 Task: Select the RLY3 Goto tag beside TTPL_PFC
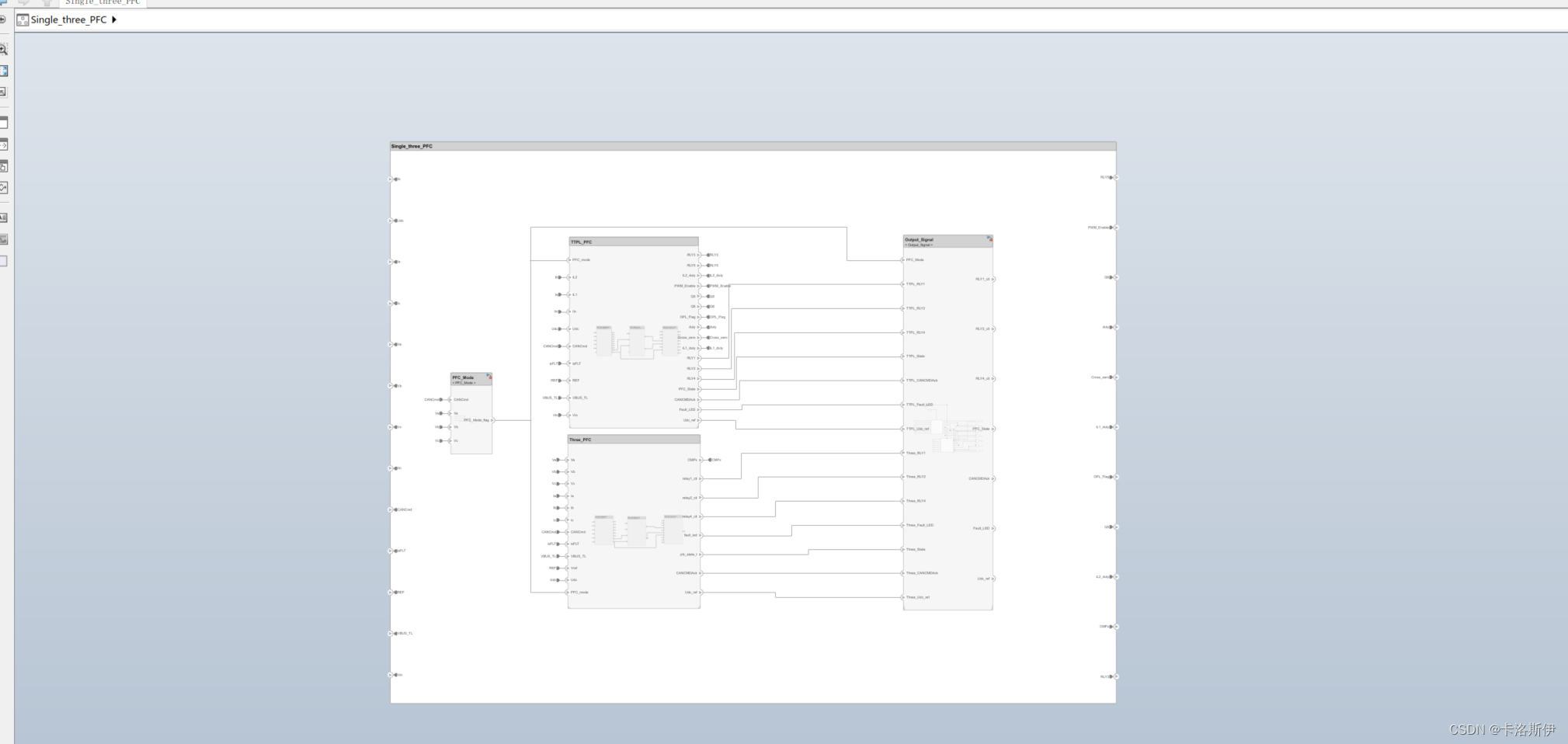712,255
